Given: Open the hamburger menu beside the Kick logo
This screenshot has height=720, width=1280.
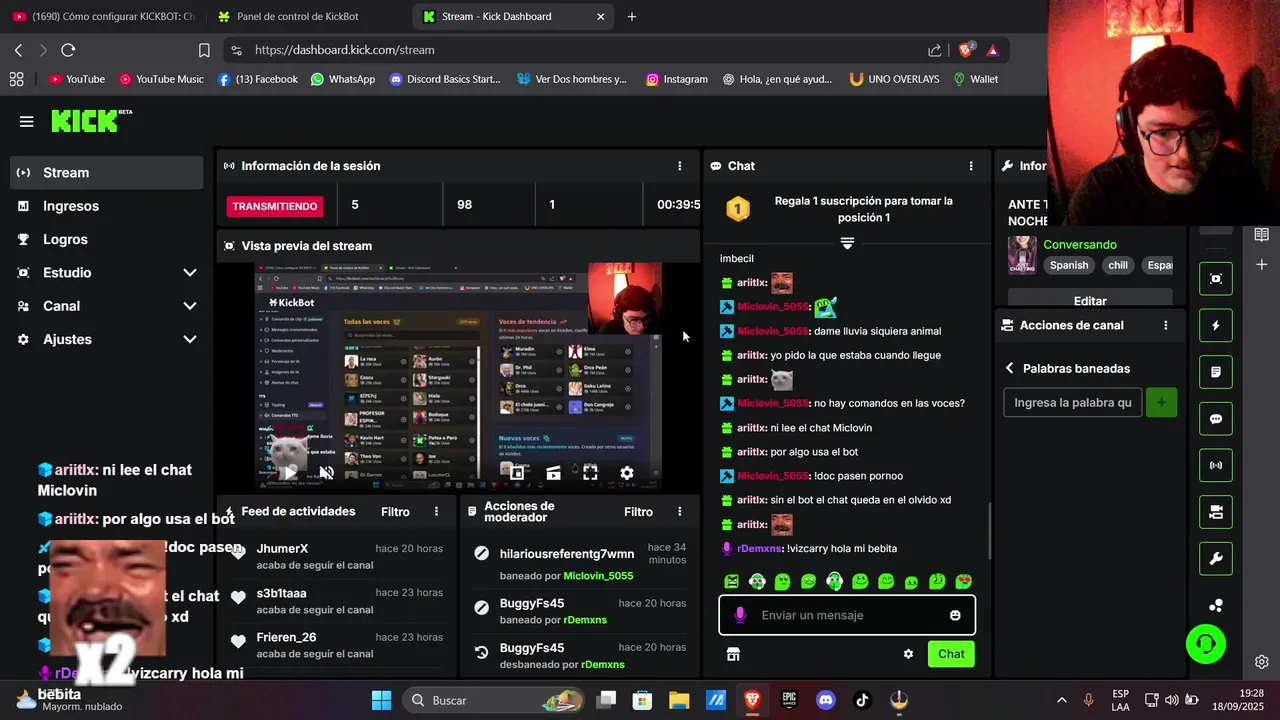Looking at the screenshot, I should click(x=26, y=122).
